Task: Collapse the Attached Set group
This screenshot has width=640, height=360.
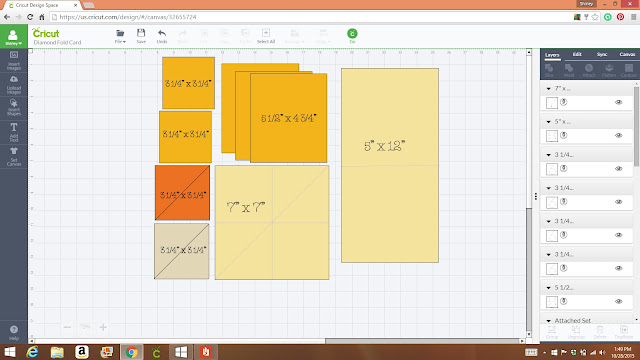Action: click(548, 321)
